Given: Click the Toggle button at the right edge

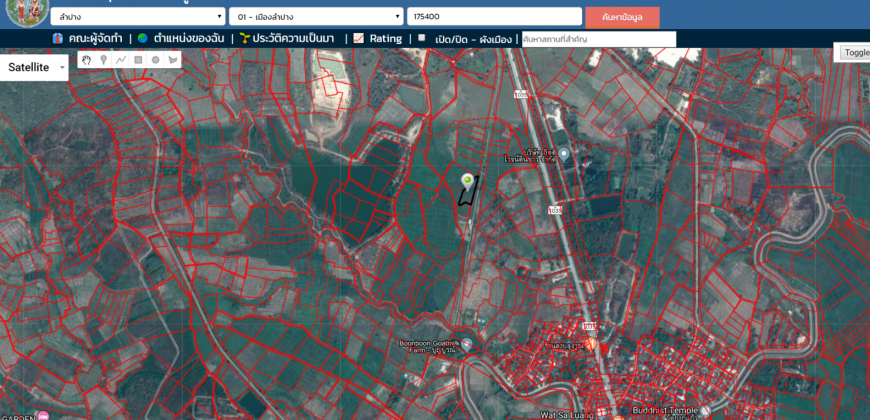Looking at the screenshot, I should (853, 52).
